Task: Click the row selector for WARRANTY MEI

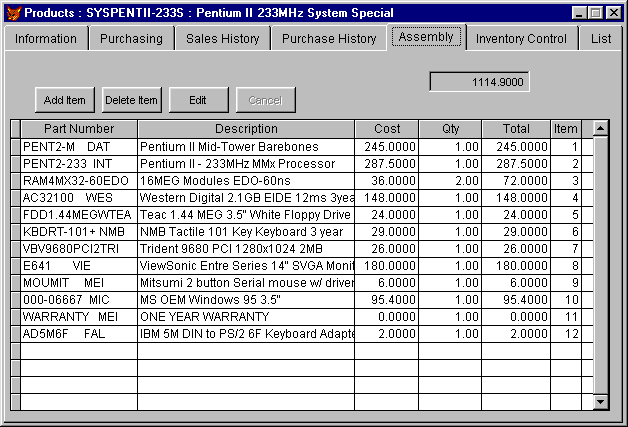Action: pos(15,316)
